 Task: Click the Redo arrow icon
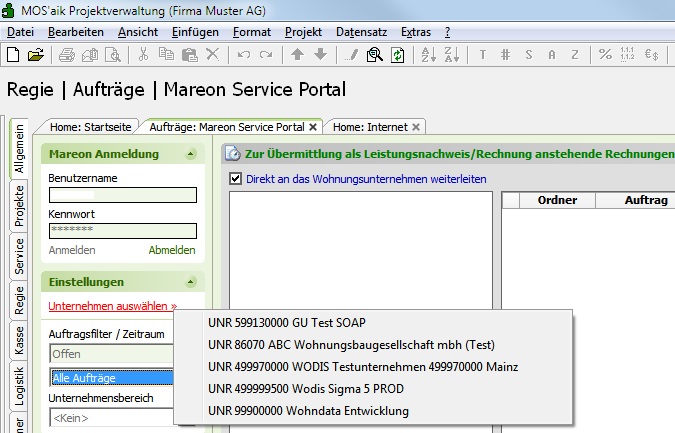point(266,55)
